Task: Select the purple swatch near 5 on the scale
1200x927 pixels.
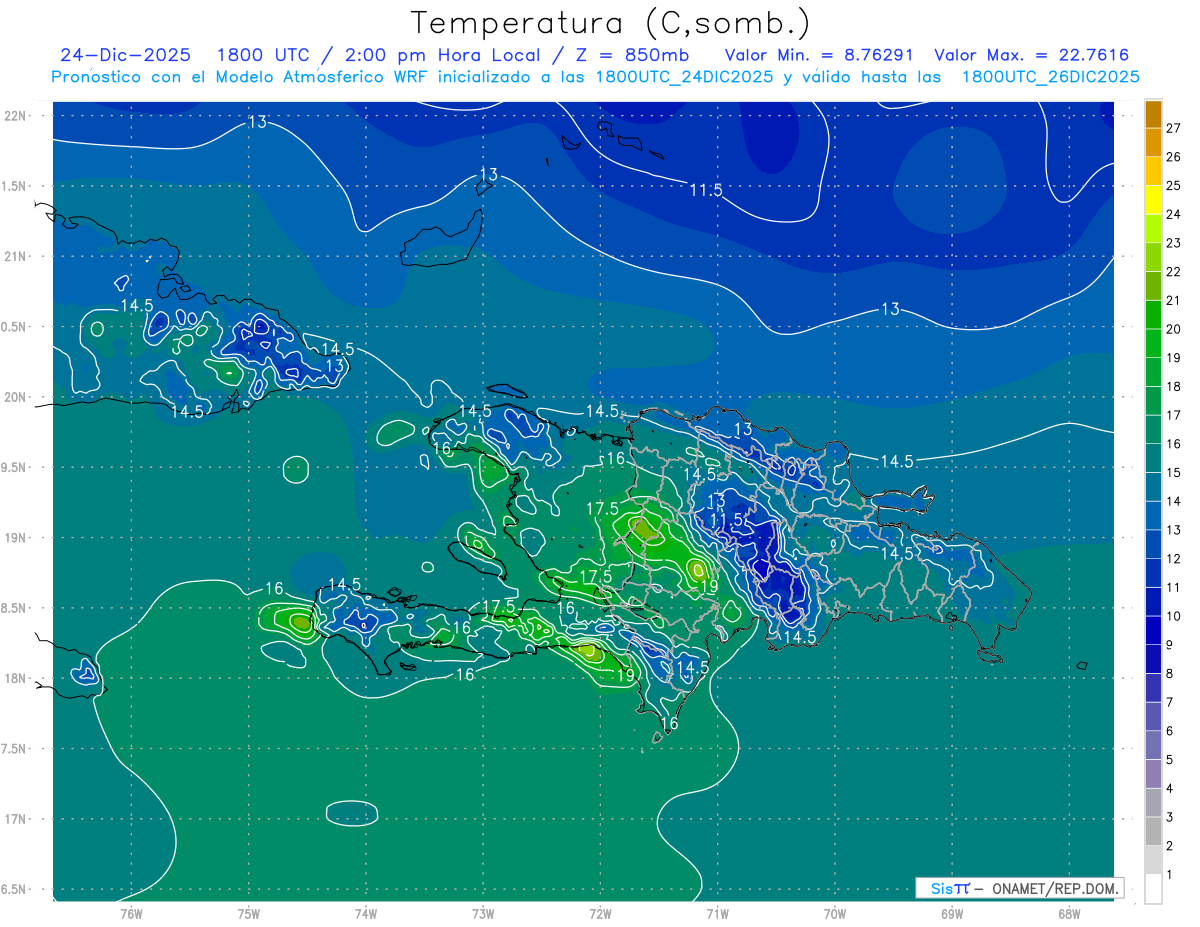Action: tap(1153, 772)
